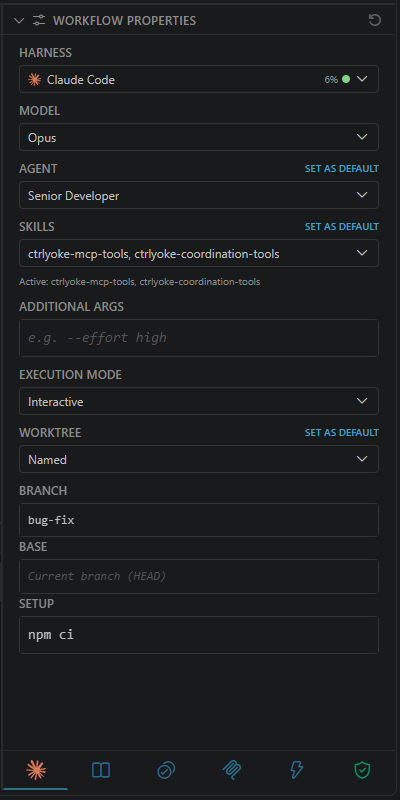
Task: Click the Setup field containing npm ci
Action: [x=199, y=635]
